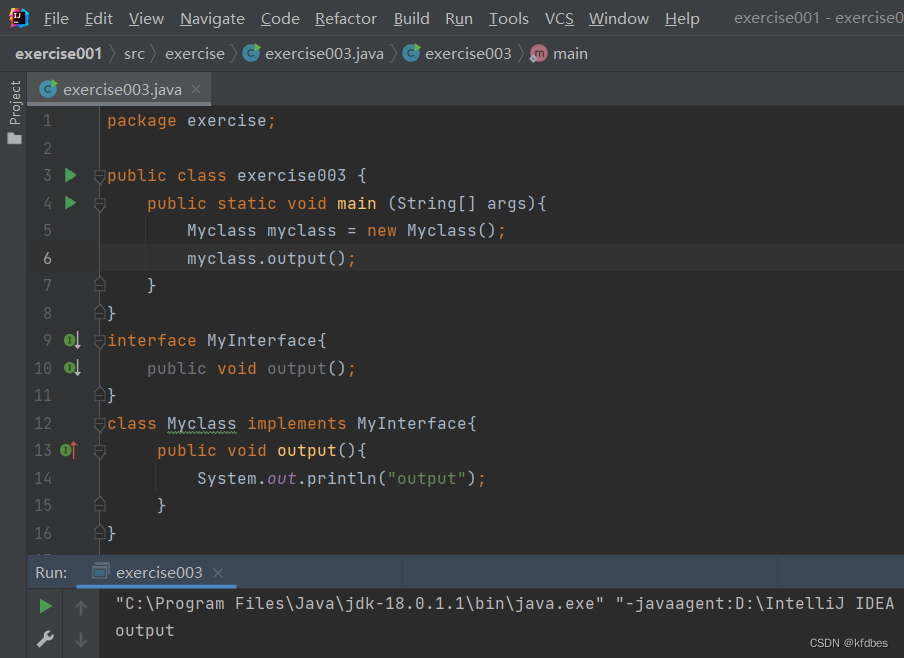Viewport: 904px width, 658px height.
Task: Collapse the Myclass output method at line 13
Action: 99,451
